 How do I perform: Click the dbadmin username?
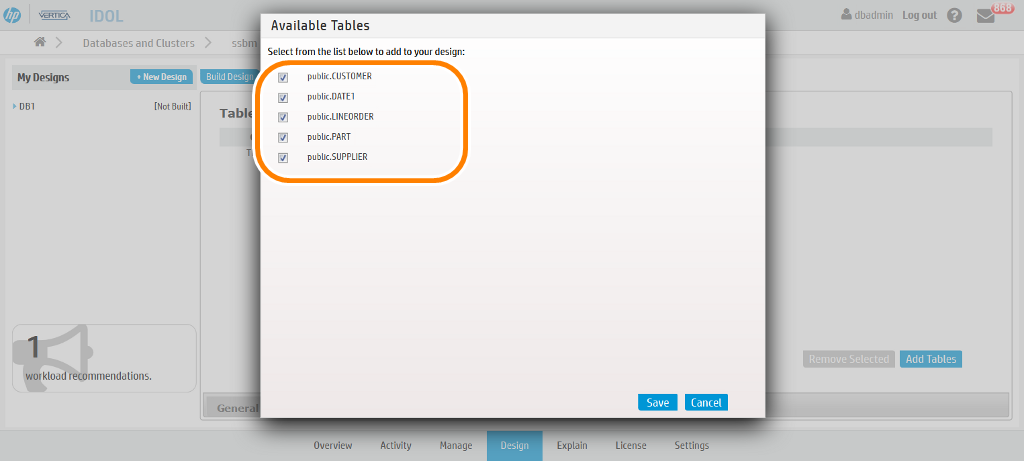874,15
